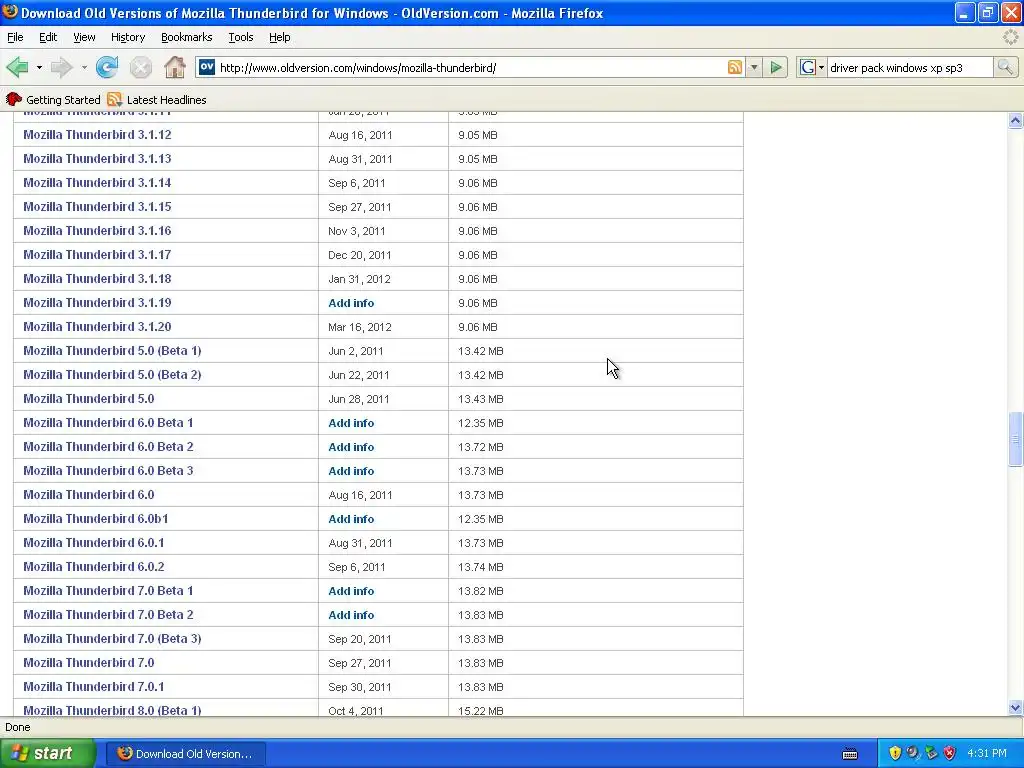Open the Tools menu
This screenshot has width=1024, height=768.
tap(240, 37)
